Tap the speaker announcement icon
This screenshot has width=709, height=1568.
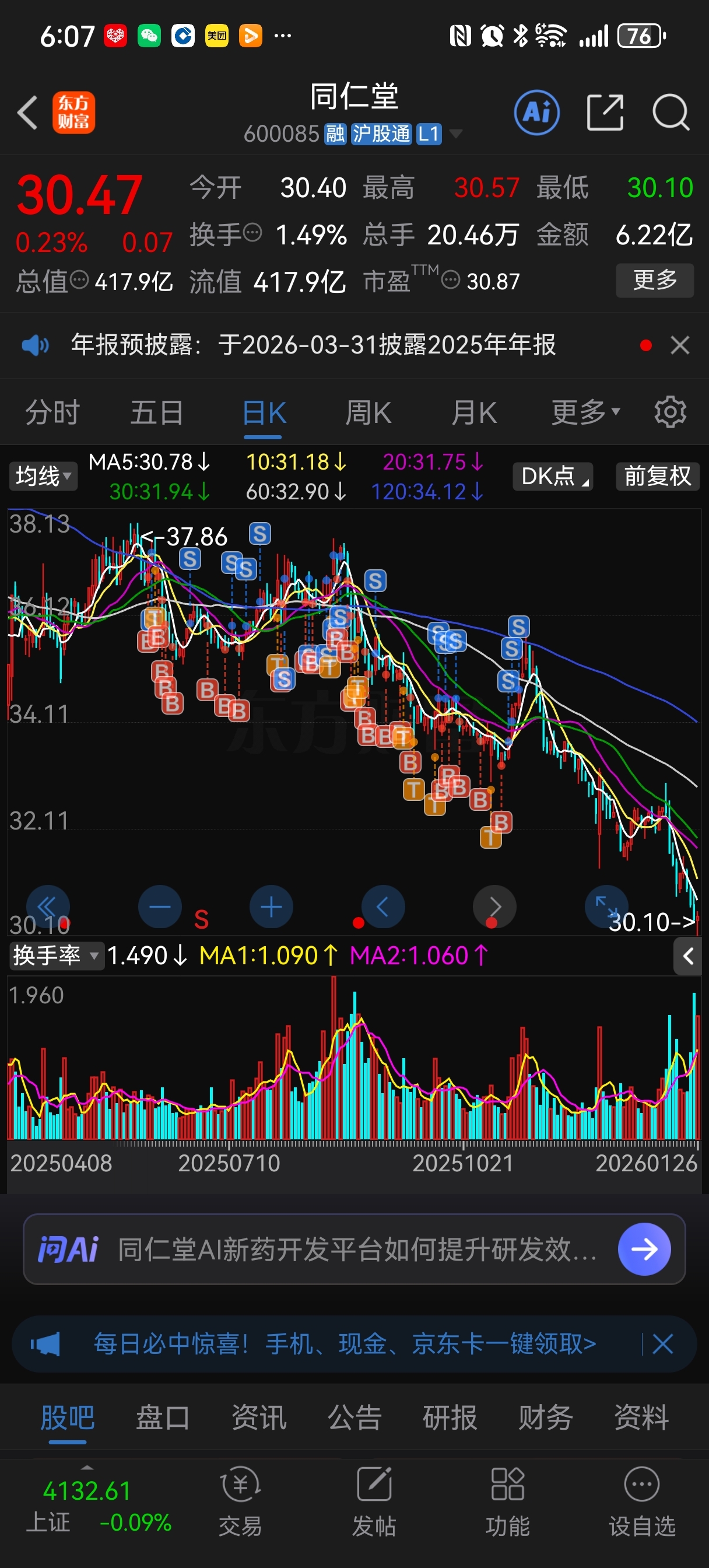pos(34,345)
